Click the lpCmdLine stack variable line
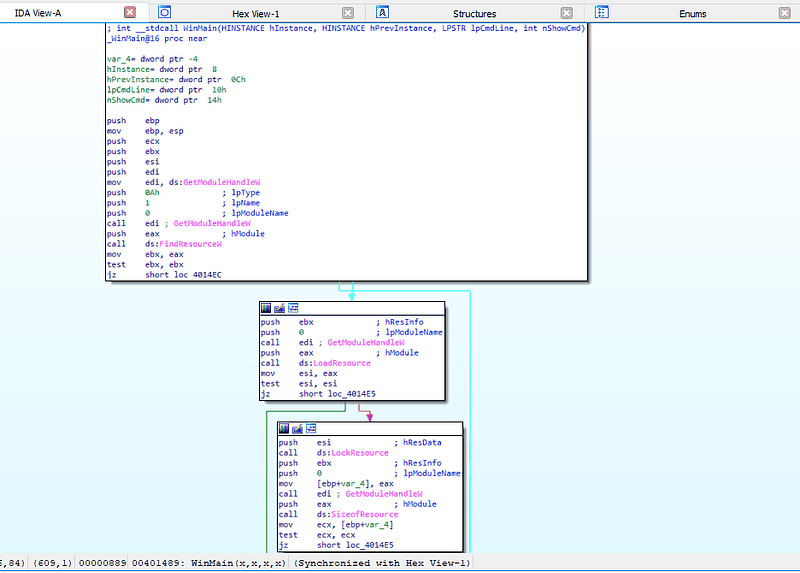This screenshot has width=800, height=573. [166, 90]
